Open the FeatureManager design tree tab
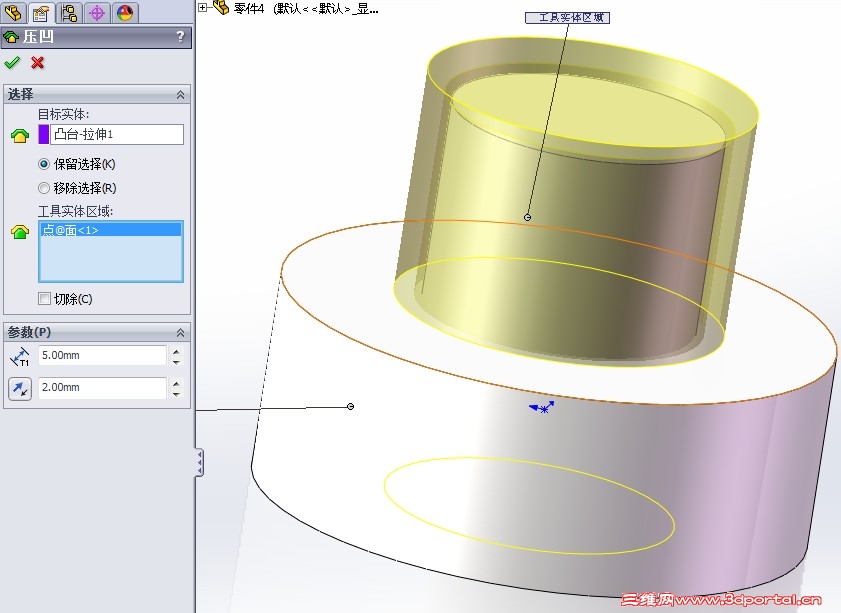 [x=14, y=12]
